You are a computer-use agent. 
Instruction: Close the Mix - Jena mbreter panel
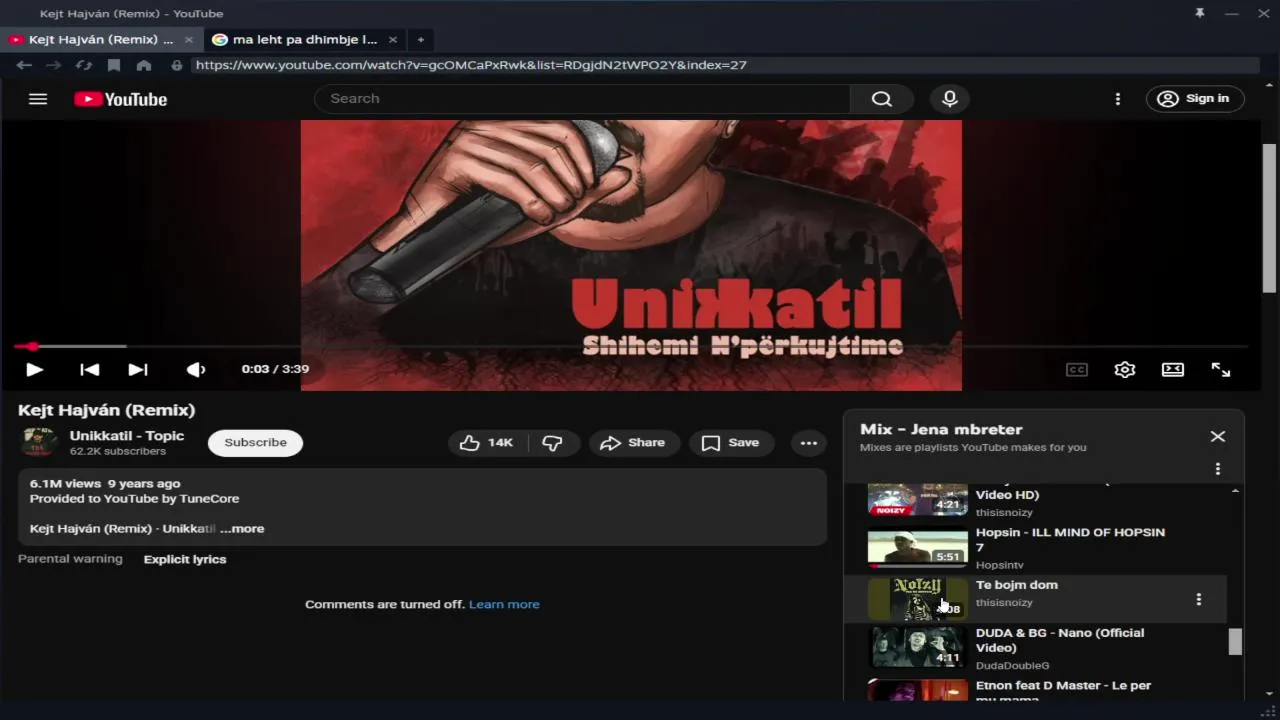click(x=1217, y=436)
